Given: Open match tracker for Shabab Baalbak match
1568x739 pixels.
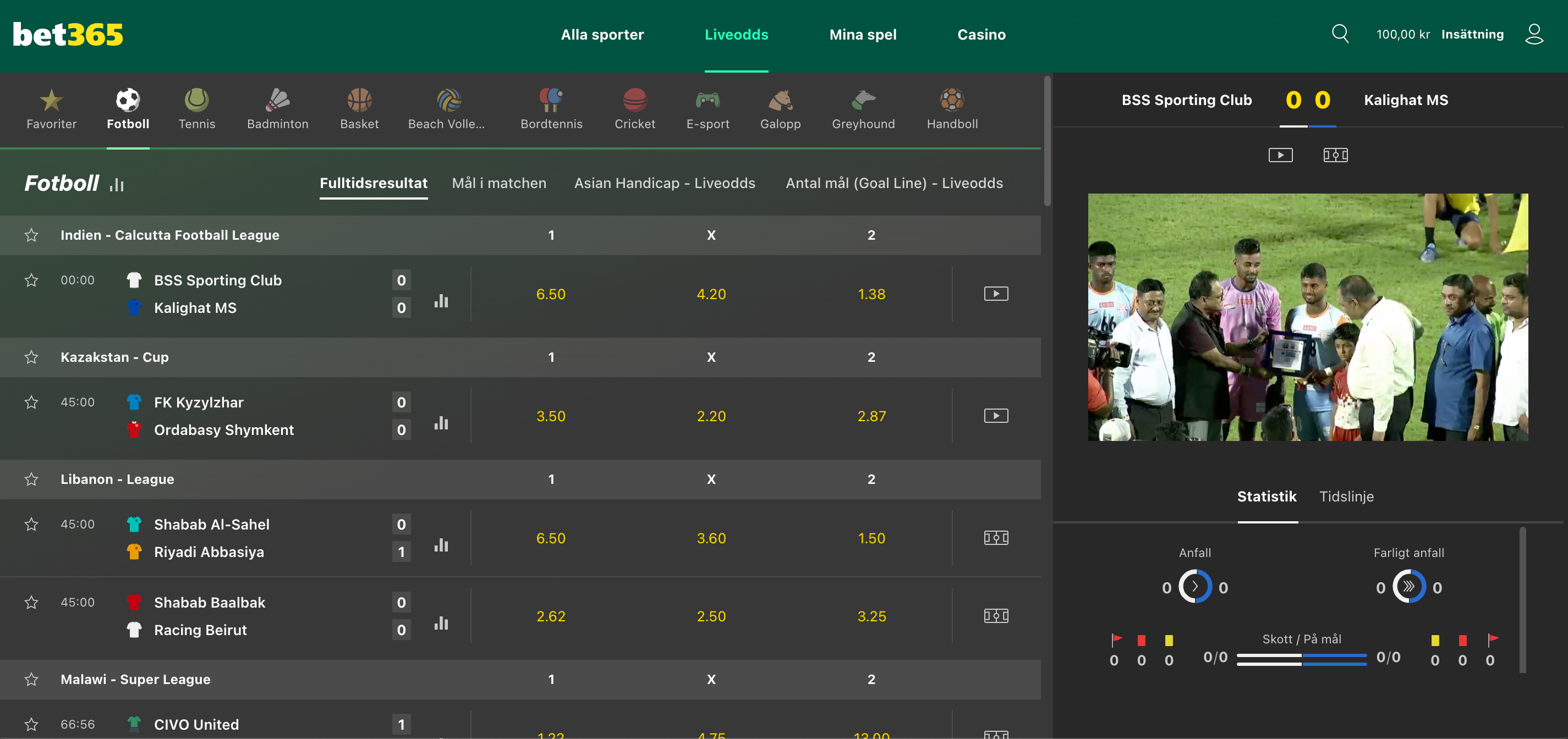Looking at the screenshot, I should coord(996,616).
